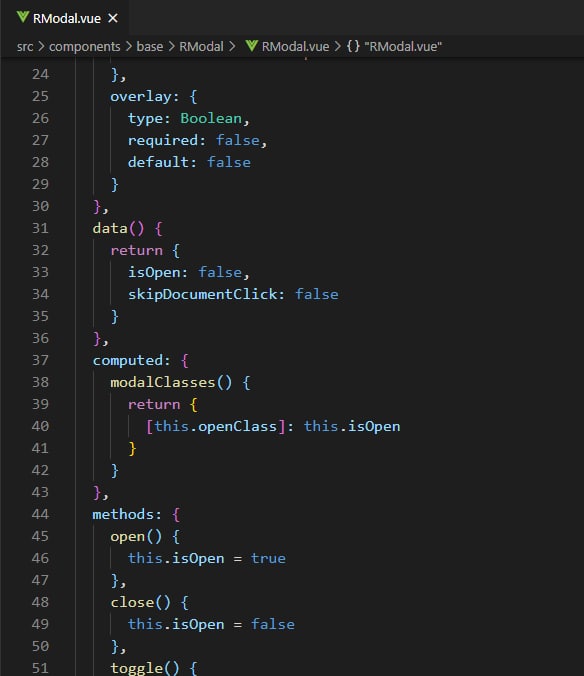Place cursor on 'overlay' property
This screenshot has width=584, height=676.
click(141, 97)
